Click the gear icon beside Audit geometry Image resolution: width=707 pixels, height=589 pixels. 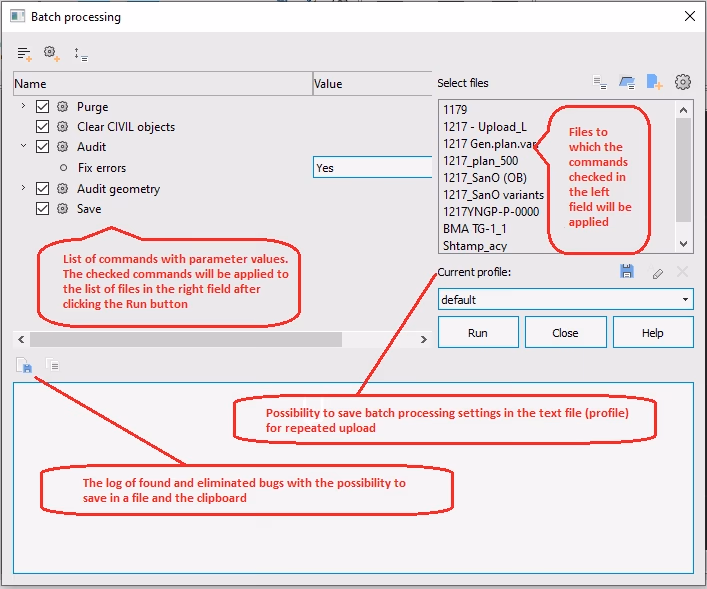(63, 188)
